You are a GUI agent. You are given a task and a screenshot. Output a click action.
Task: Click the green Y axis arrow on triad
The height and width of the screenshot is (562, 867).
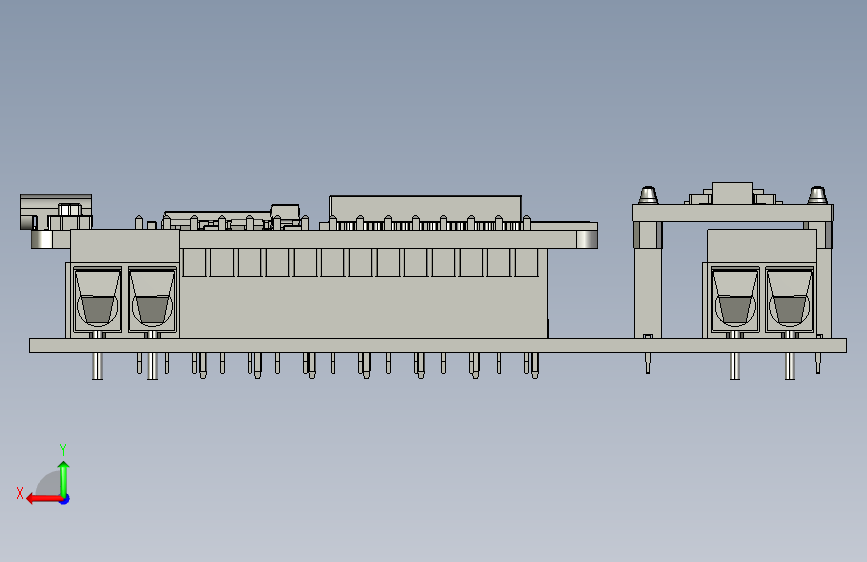[64, 480]
